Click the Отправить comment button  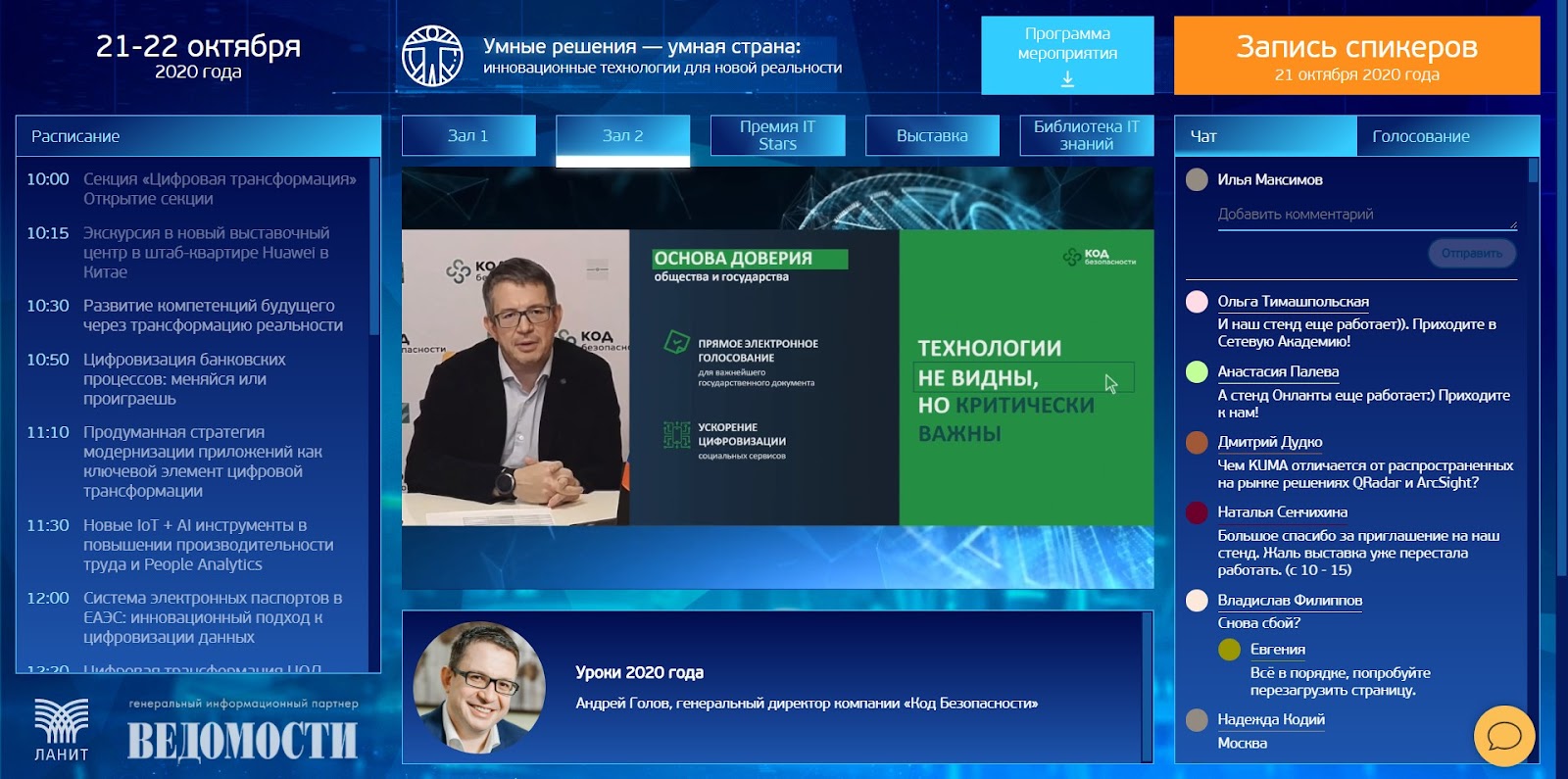coord(1472,253)
